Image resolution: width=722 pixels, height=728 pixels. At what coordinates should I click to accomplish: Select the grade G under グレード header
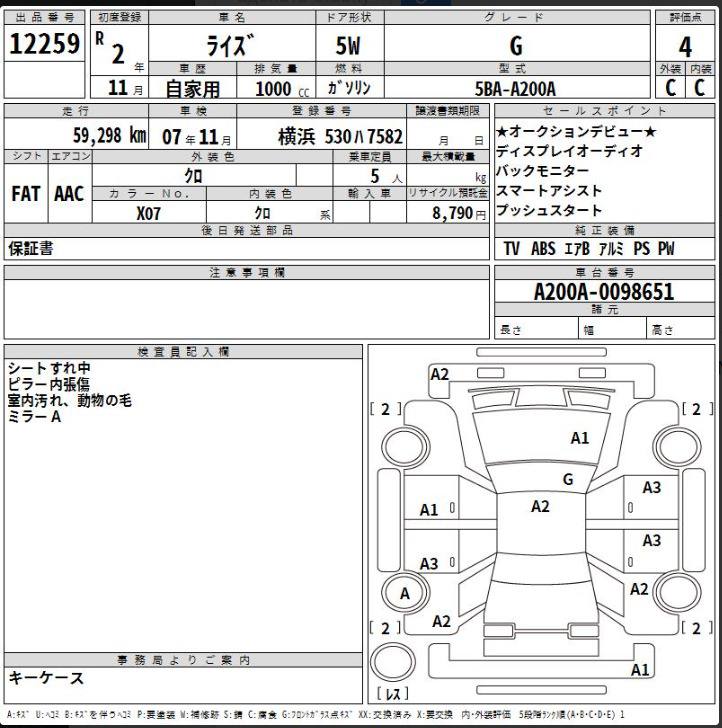point(516,46)
